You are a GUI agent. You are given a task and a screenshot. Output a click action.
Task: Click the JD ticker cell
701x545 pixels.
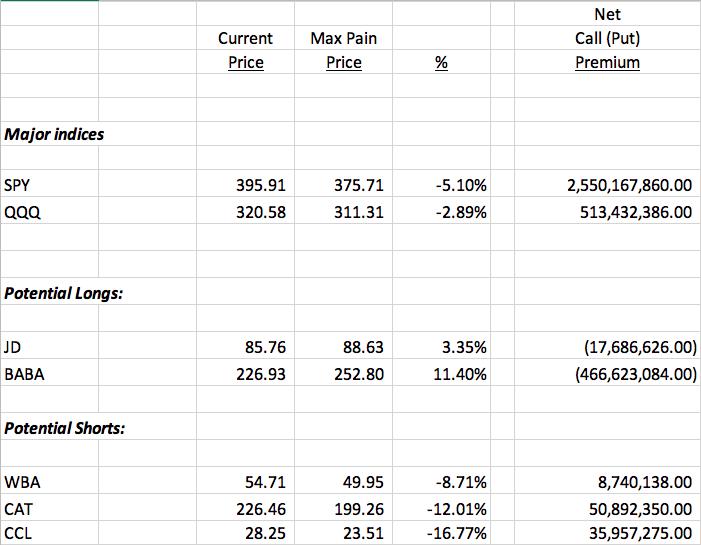point(13,348)
